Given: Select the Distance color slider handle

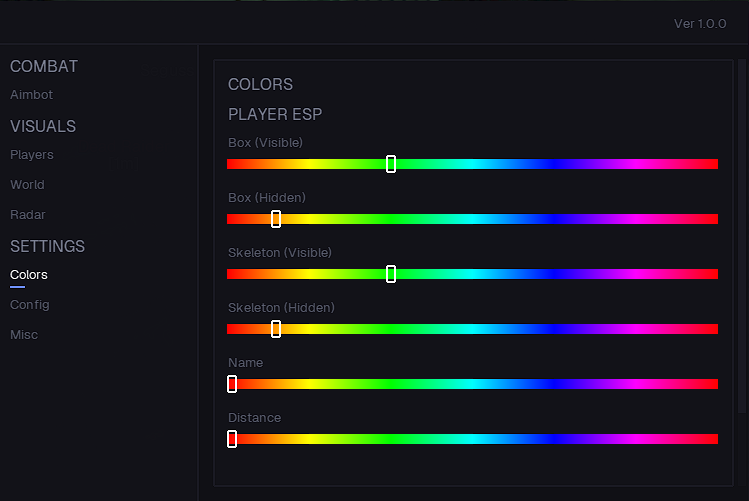Looking at the screenshot, I should pos(232,439).
